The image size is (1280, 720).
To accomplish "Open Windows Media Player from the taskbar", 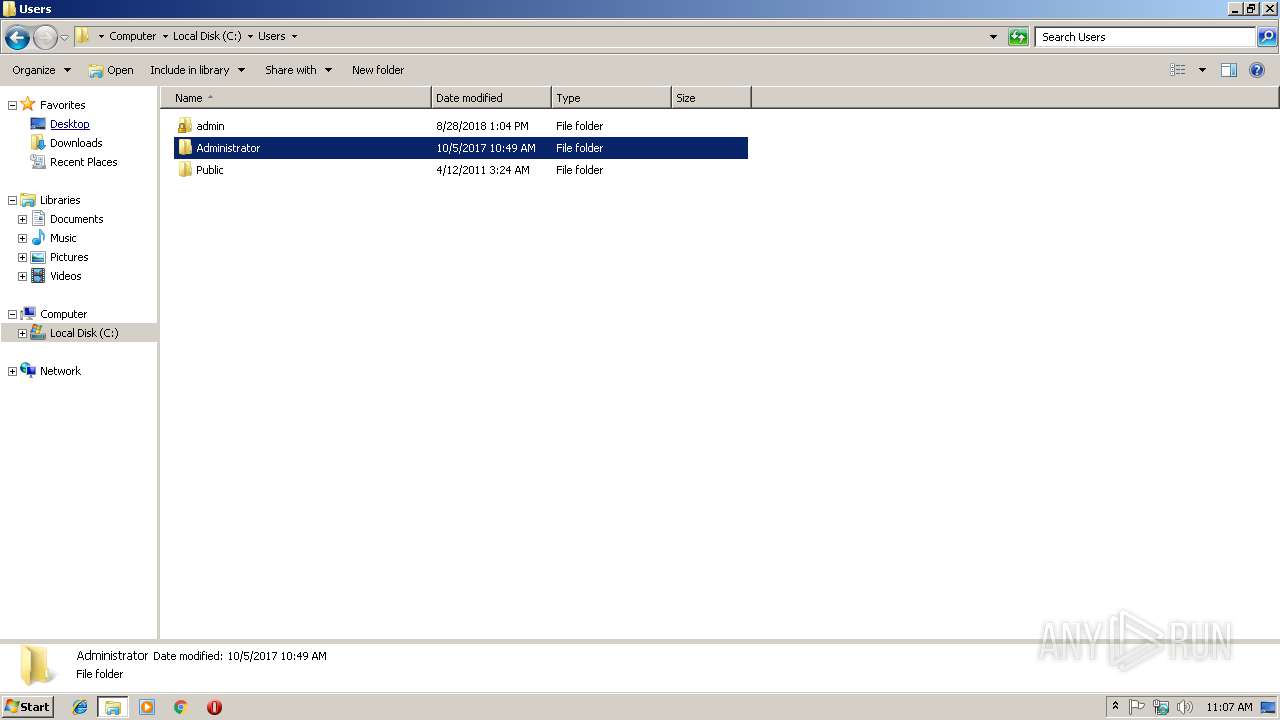I will point(147,707).
